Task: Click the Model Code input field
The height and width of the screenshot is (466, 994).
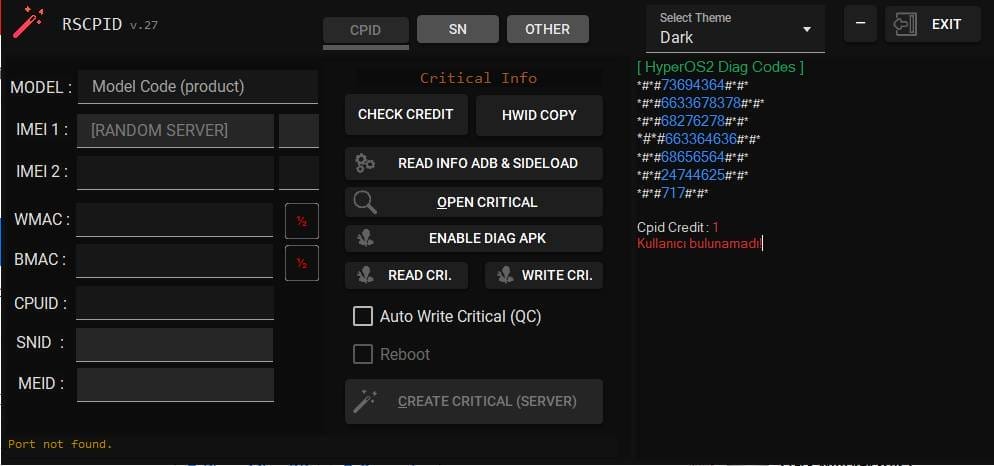Action: [197, 87]
